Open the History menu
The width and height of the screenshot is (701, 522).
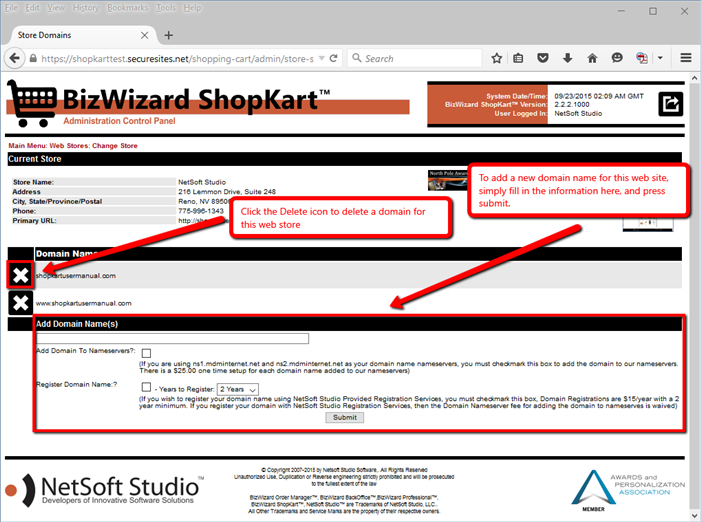86,8
